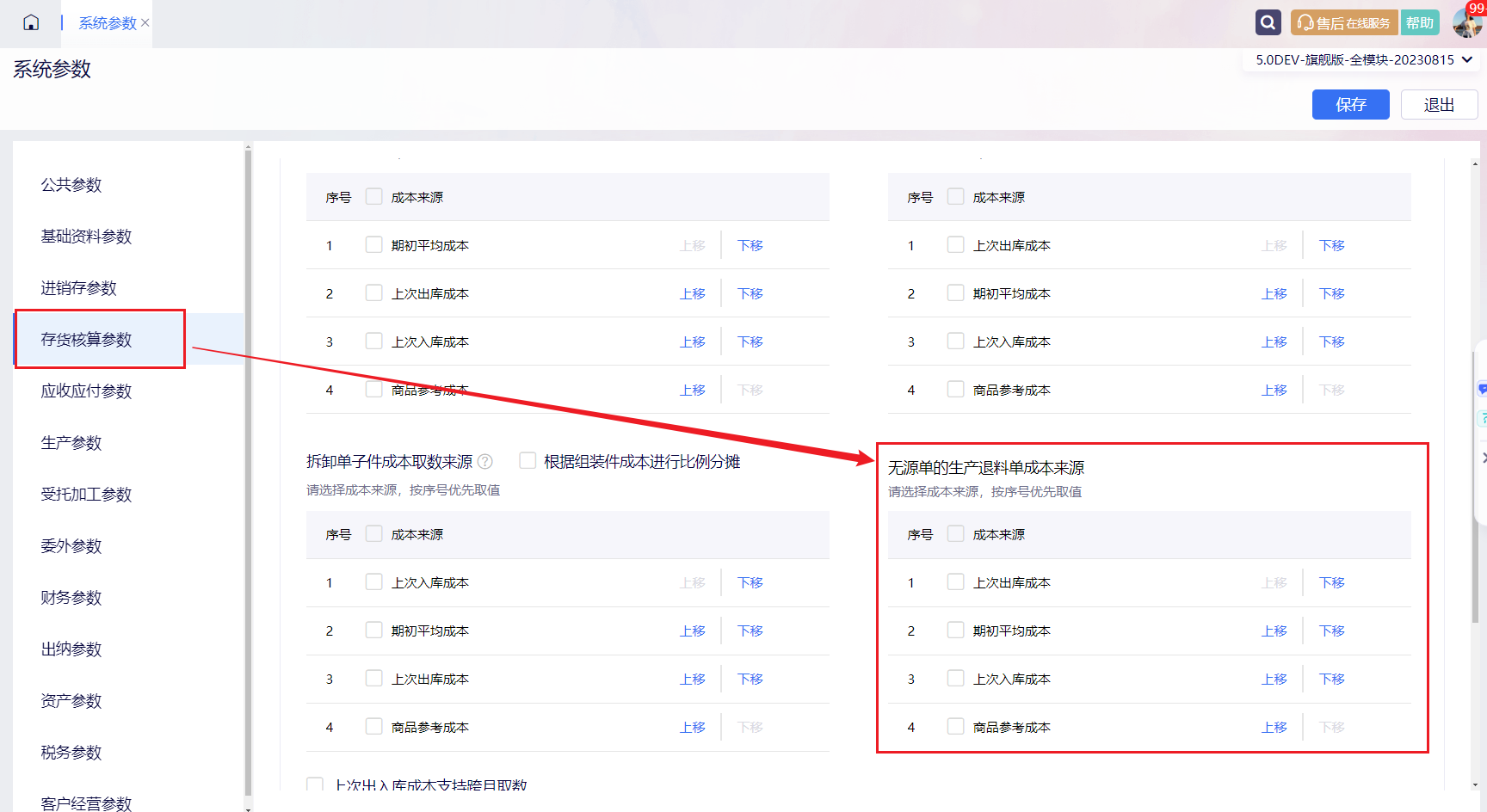The height and width of the screenshot is (812, 1487).
Task: Click 下移 for 上次入库成本 in top-left table
Action: (750, 341)
